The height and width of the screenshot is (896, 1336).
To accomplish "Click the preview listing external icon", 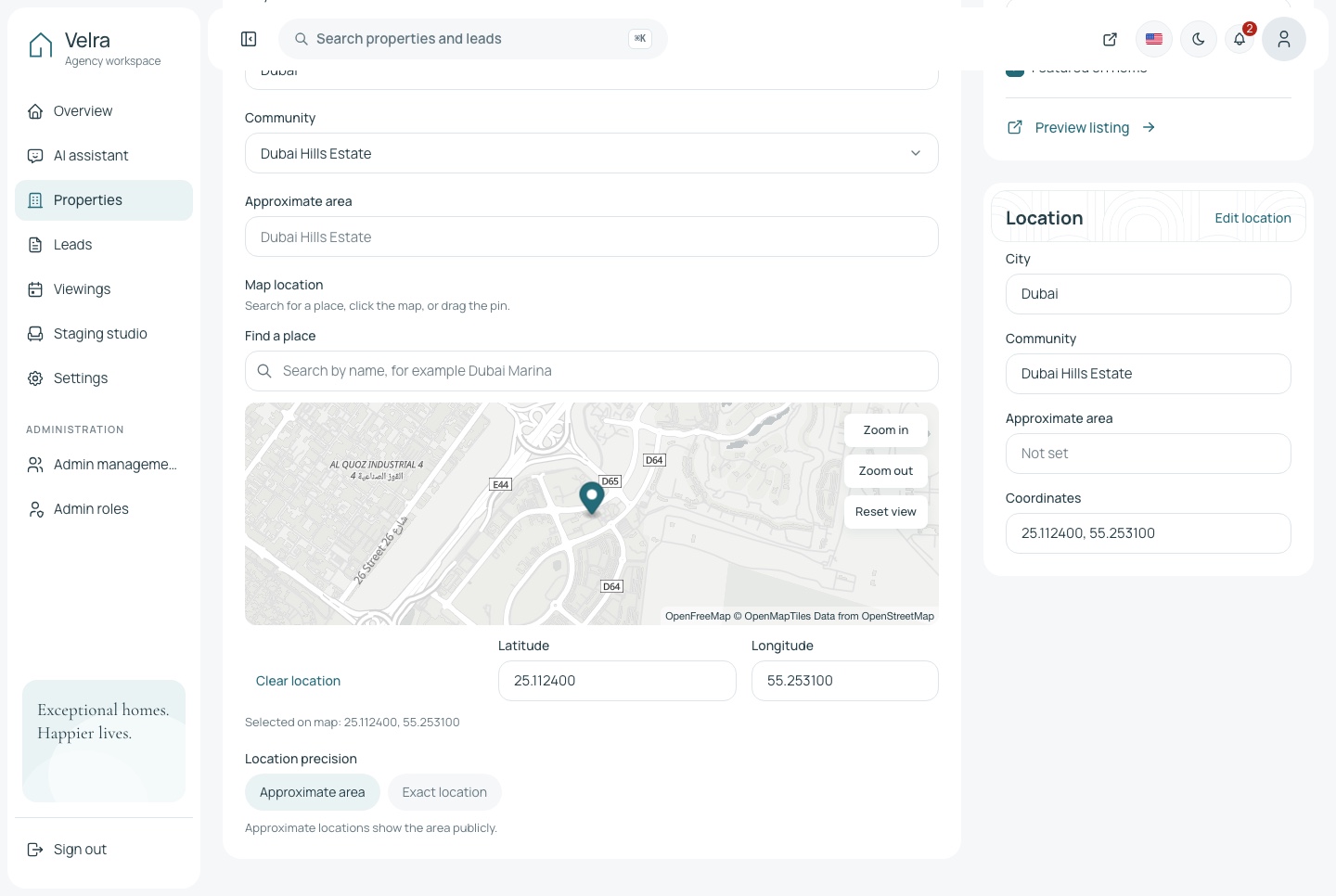I will click(x=1015, y=127).
